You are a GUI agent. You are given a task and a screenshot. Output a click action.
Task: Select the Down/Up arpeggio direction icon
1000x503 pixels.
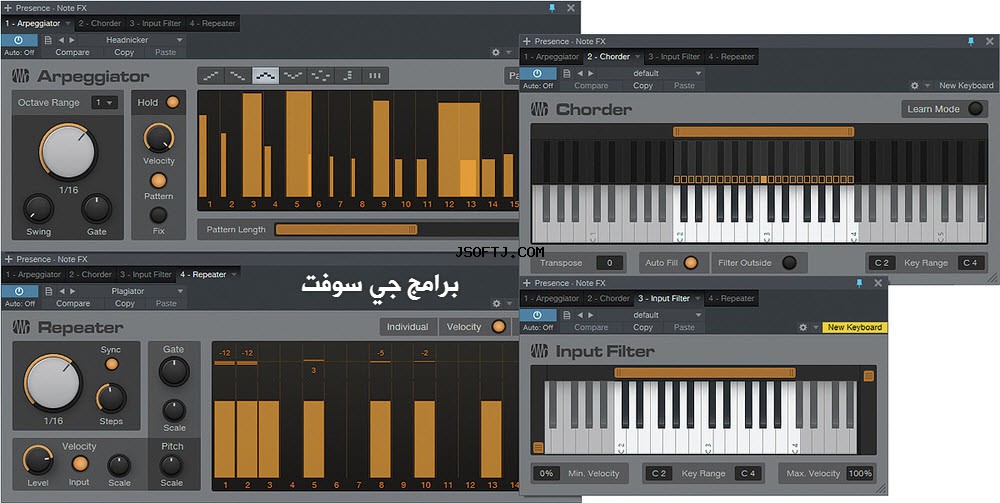click(x=293, y=76)
